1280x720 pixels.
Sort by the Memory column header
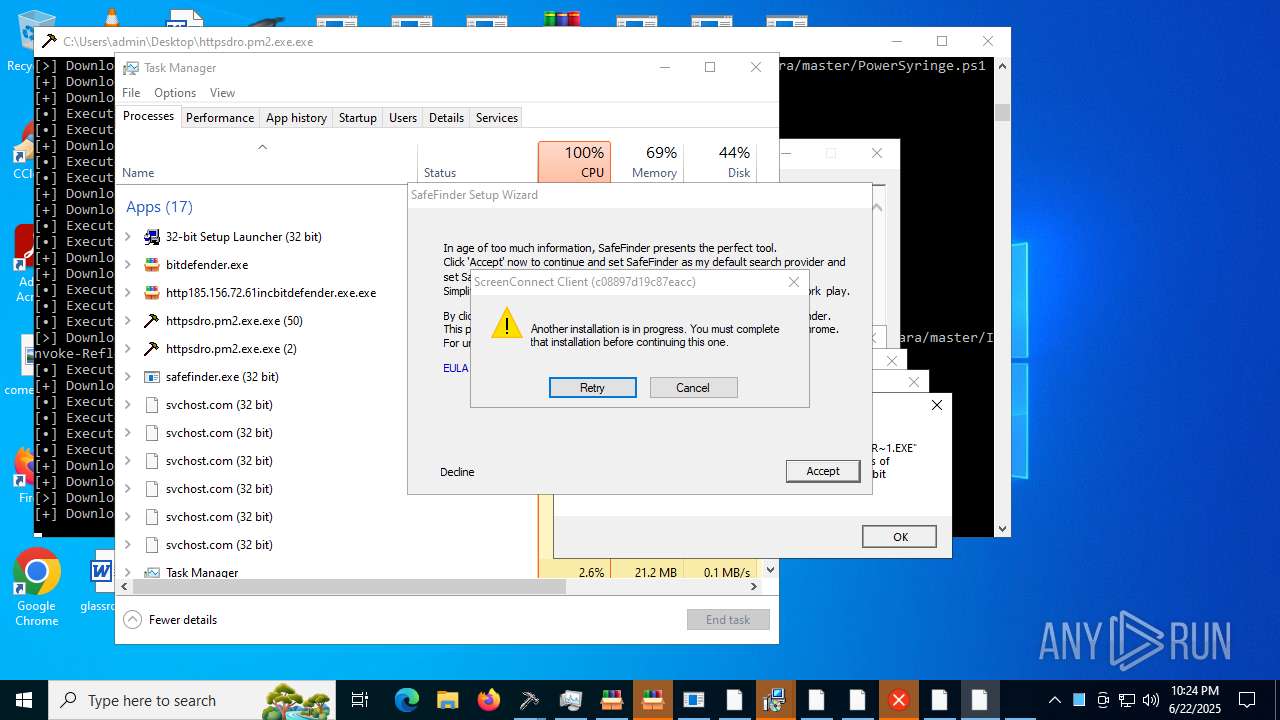[647, 162]
